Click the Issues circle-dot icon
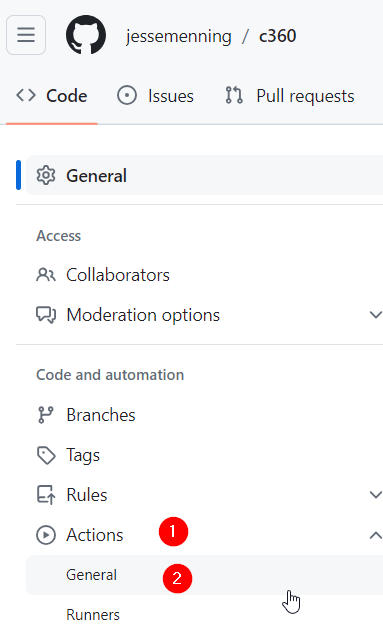The height and width of the screenshot is (629, 383). click(x=127, y=96)
